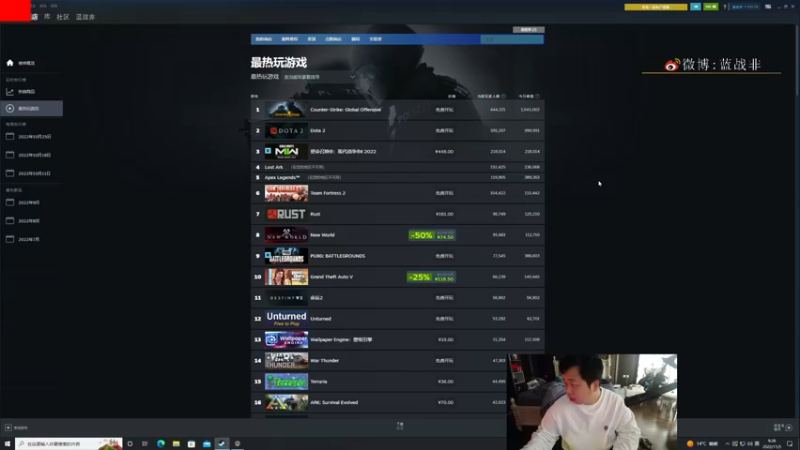Image resolution: width=800 pixels, height=450 pixels.
Task: Click New World -50% discount badge
Action: coord(421,235)
